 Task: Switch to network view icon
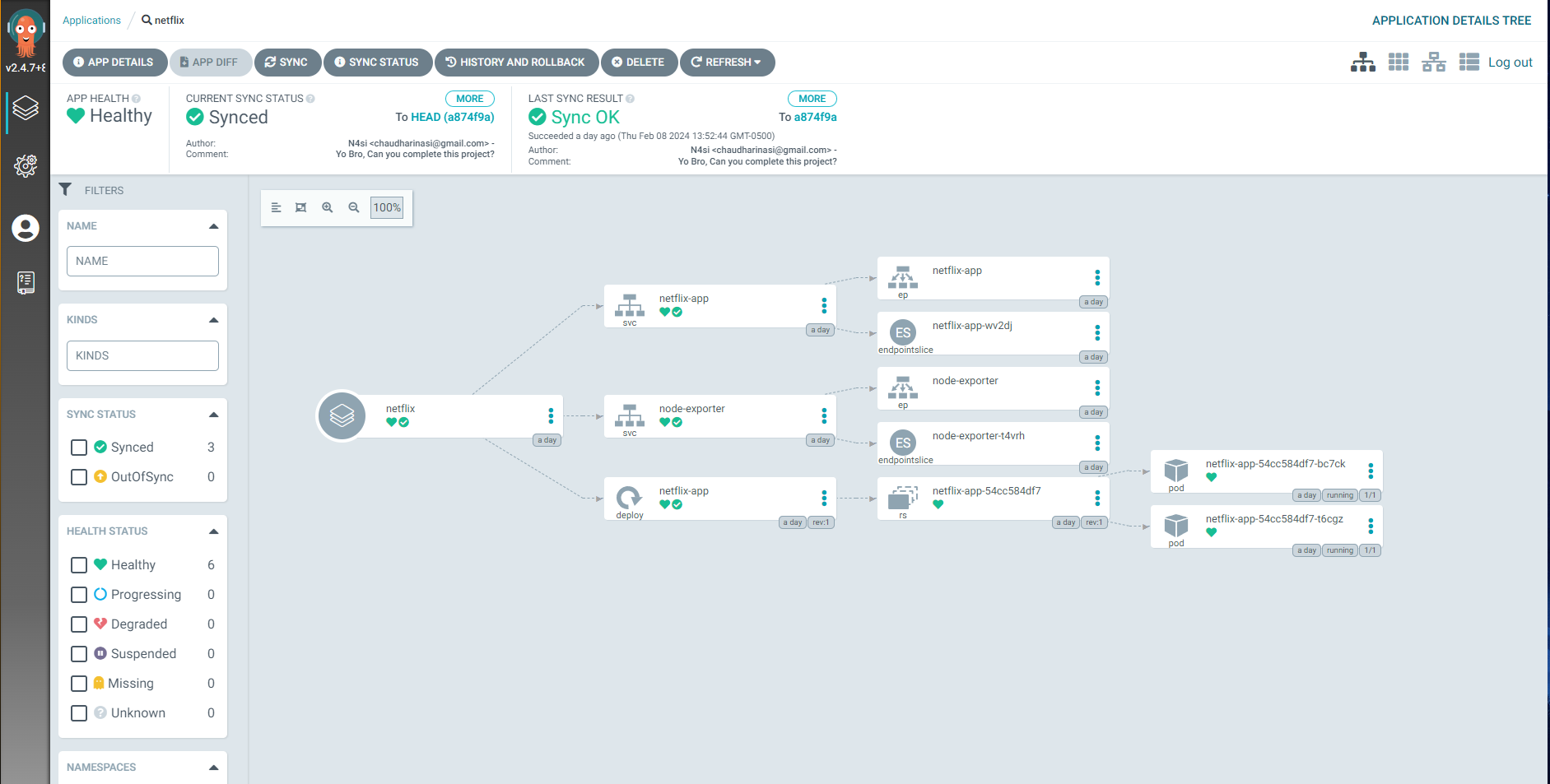tap(1434, 63)
